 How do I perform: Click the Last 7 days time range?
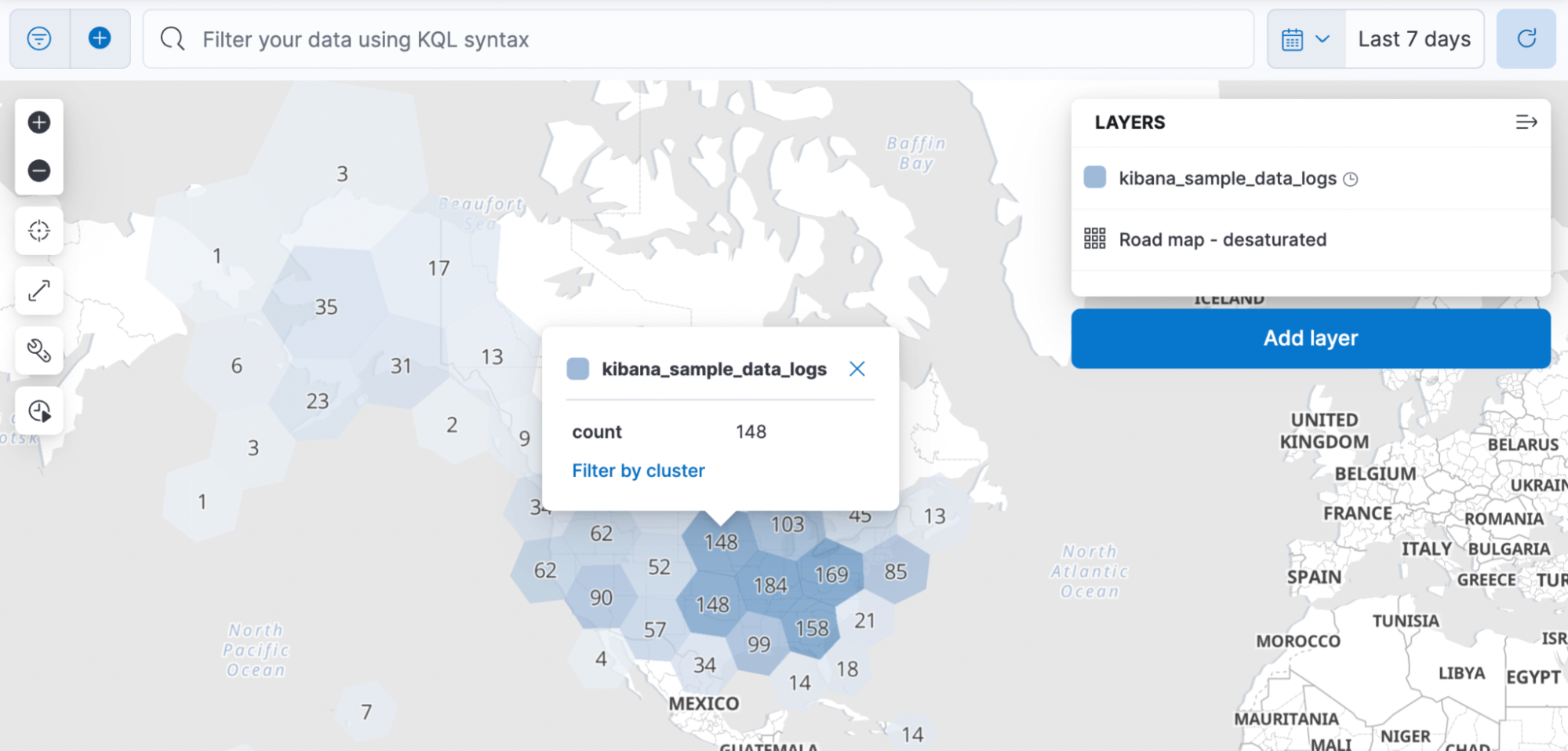click(x=1414, y=38)
